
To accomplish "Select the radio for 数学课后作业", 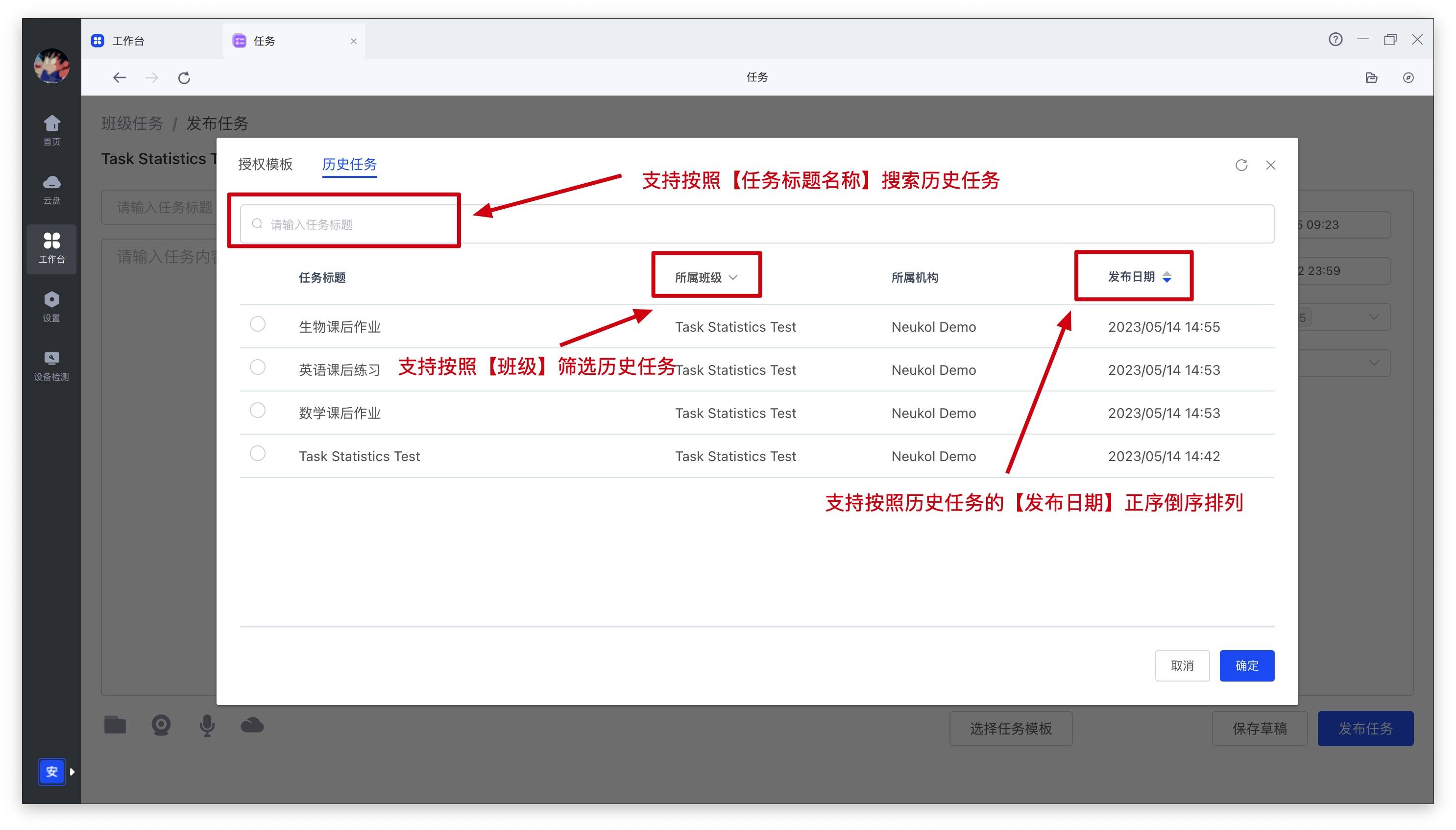I will (258, 410).
